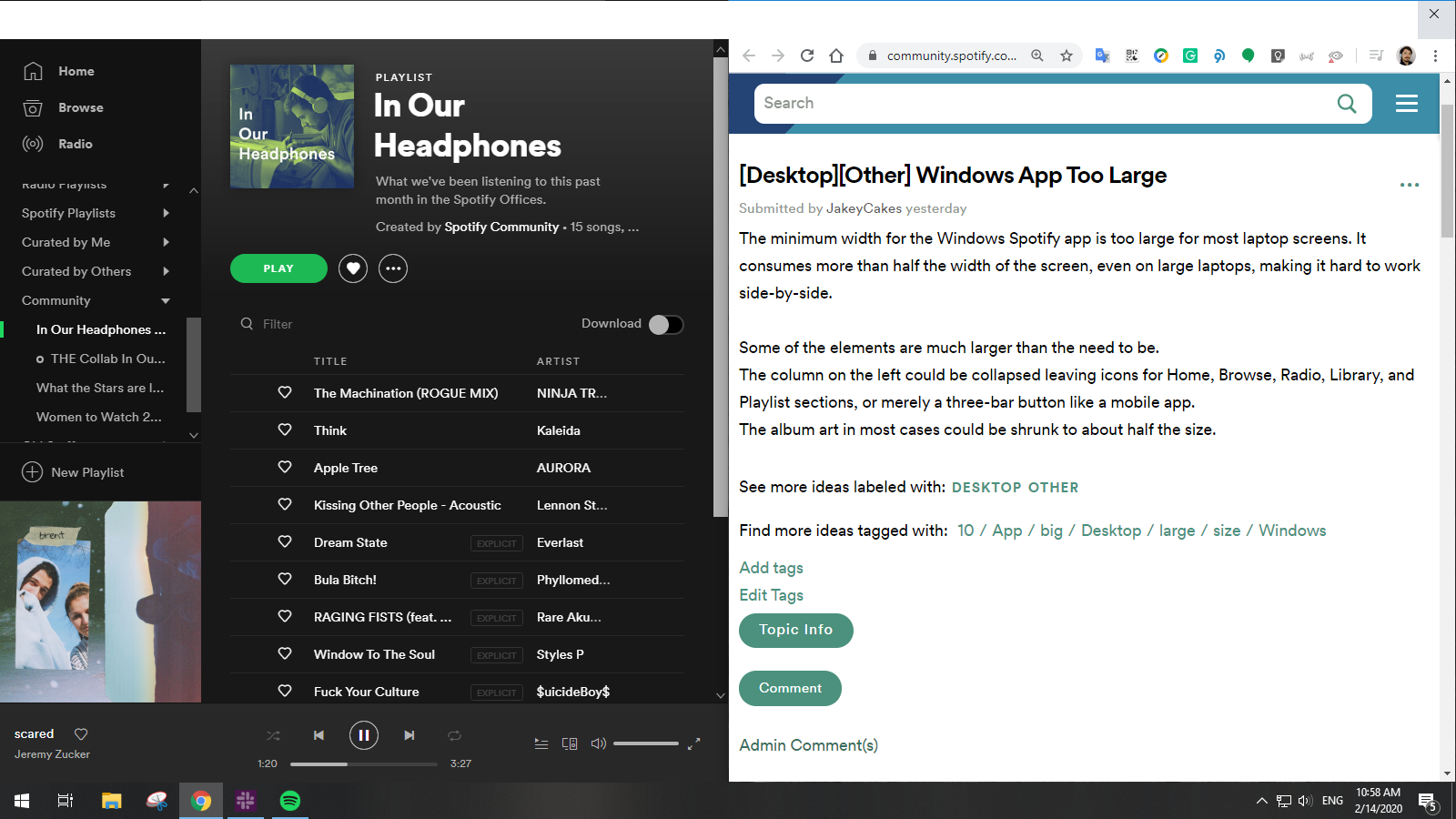Open Women to Watch 2... playlist
1456x819 pixels.
pyautogui.click(x=99, y=417)
